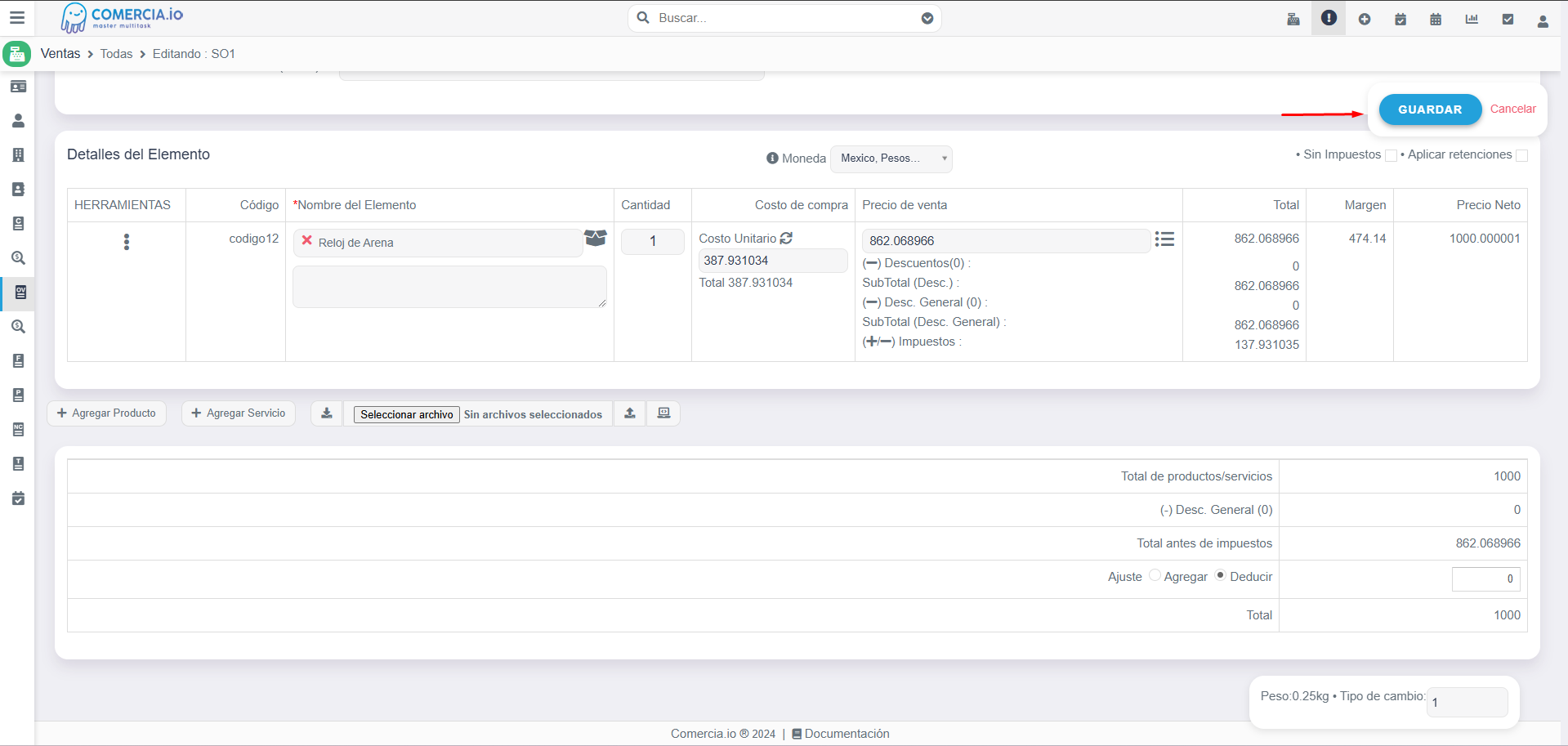Image resolution: width=1568 pixels, height=746 pixels.
Task: Click the Tipo de cambio input
Action: pos(1467,702)
